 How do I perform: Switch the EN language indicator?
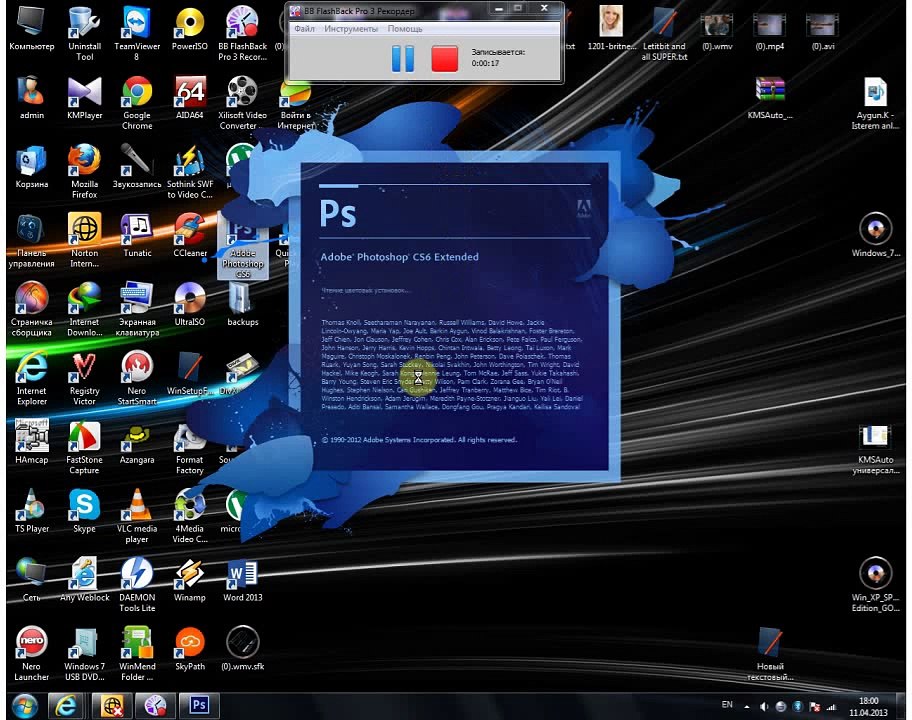point(727,705)
